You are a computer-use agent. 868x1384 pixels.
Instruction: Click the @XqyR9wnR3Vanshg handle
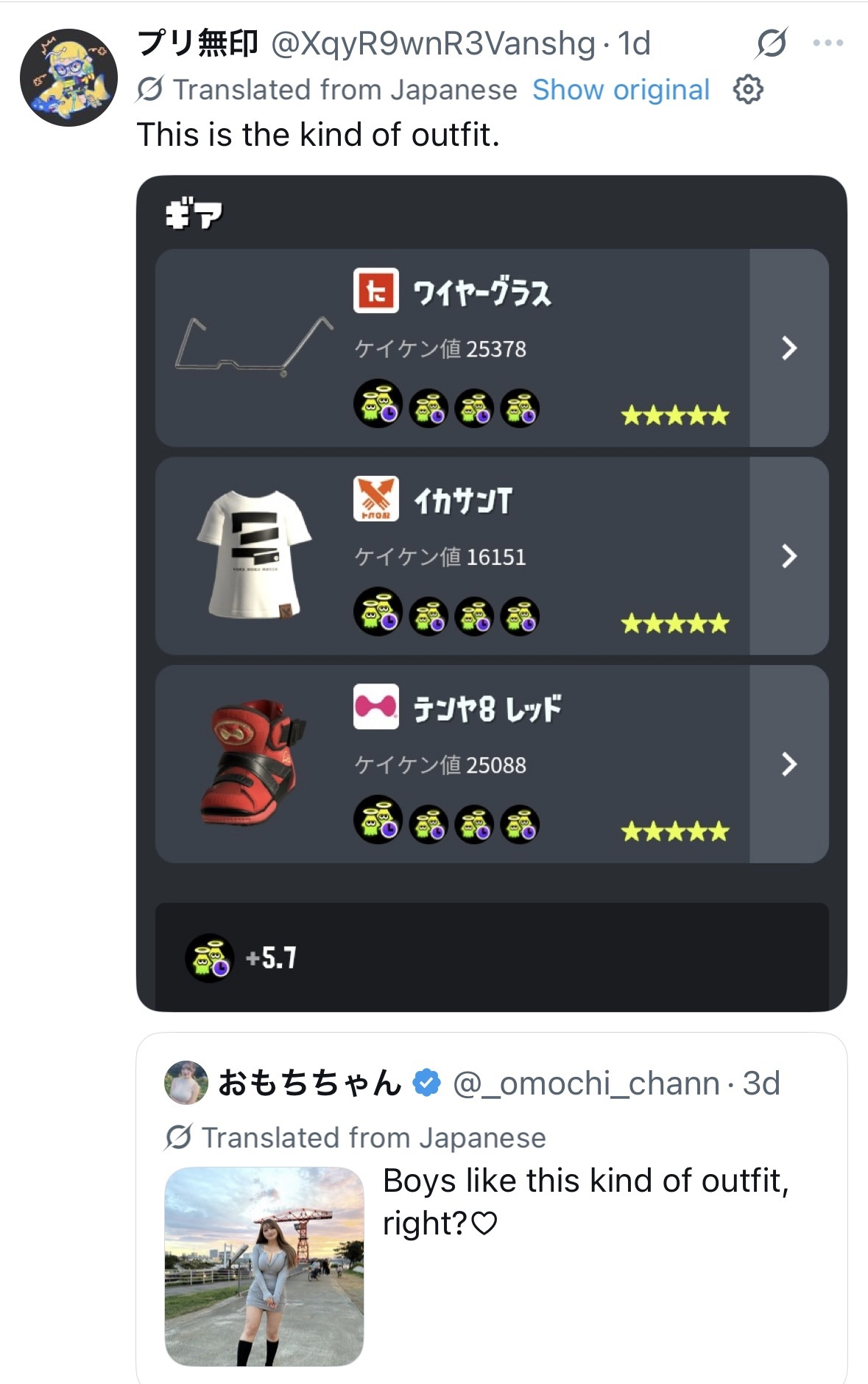433,43
